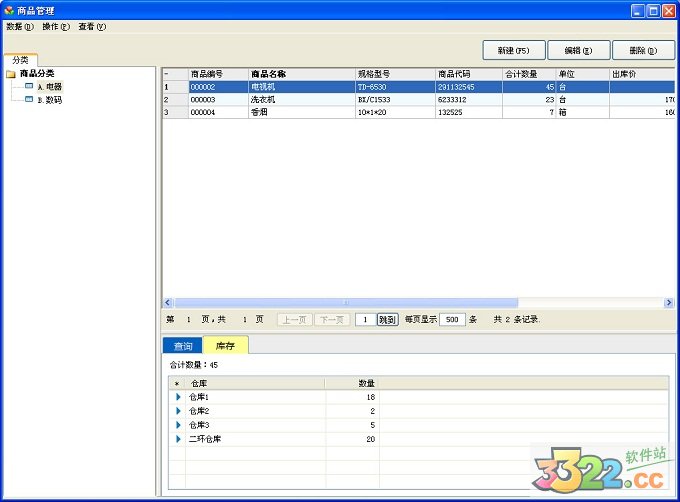Click the 商品分类 folder icon

(11, 74)
